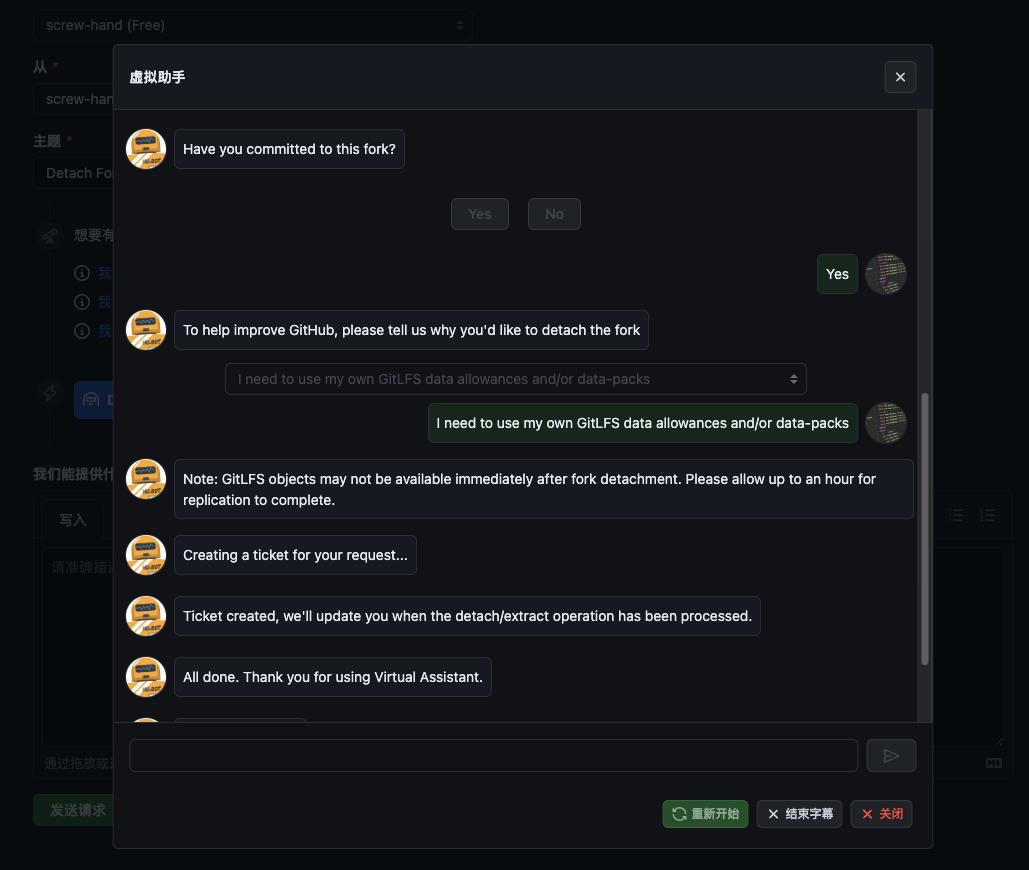Click the 结束字幕 button
Screen dimensions: 1029x870
coord(799,814)
